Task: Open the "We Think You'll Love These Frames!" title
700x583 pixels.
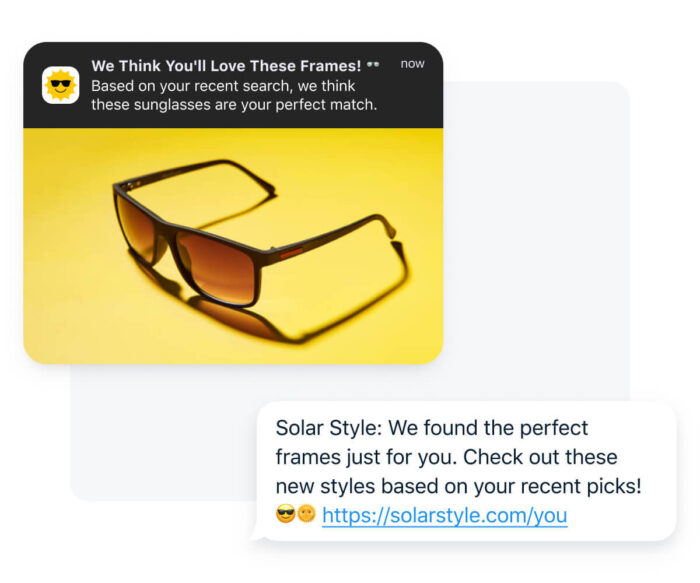Action: pyautogui.click(x=225, y=66)
